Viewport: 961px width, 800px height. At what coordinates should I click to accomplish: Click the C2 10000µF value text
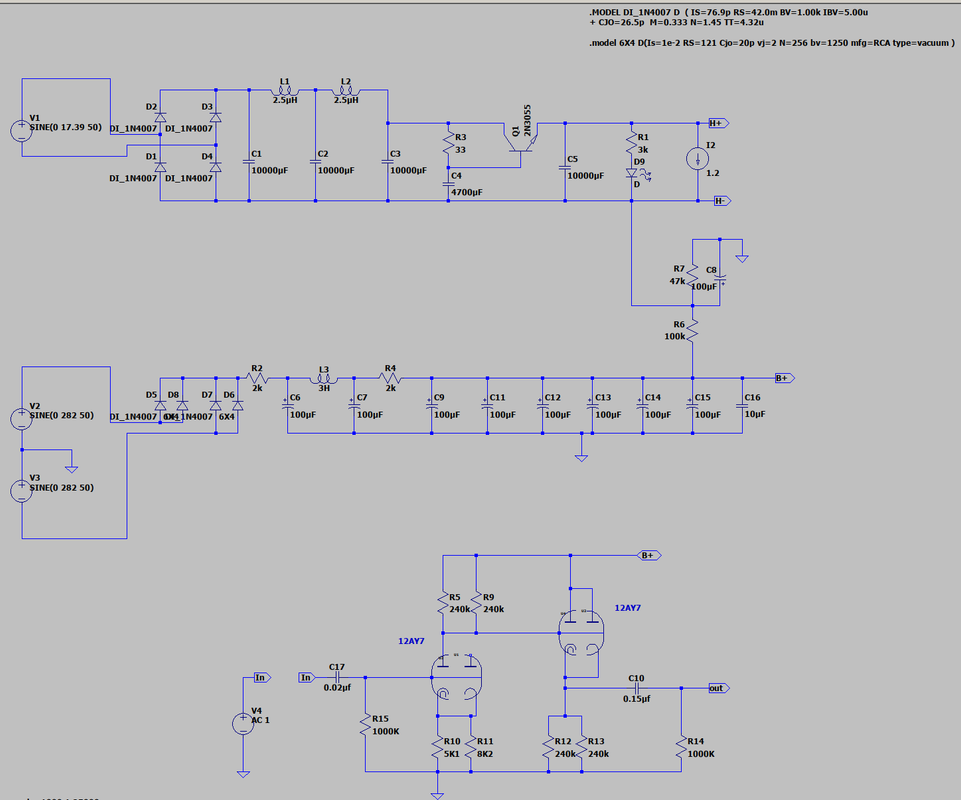(336, 170)
